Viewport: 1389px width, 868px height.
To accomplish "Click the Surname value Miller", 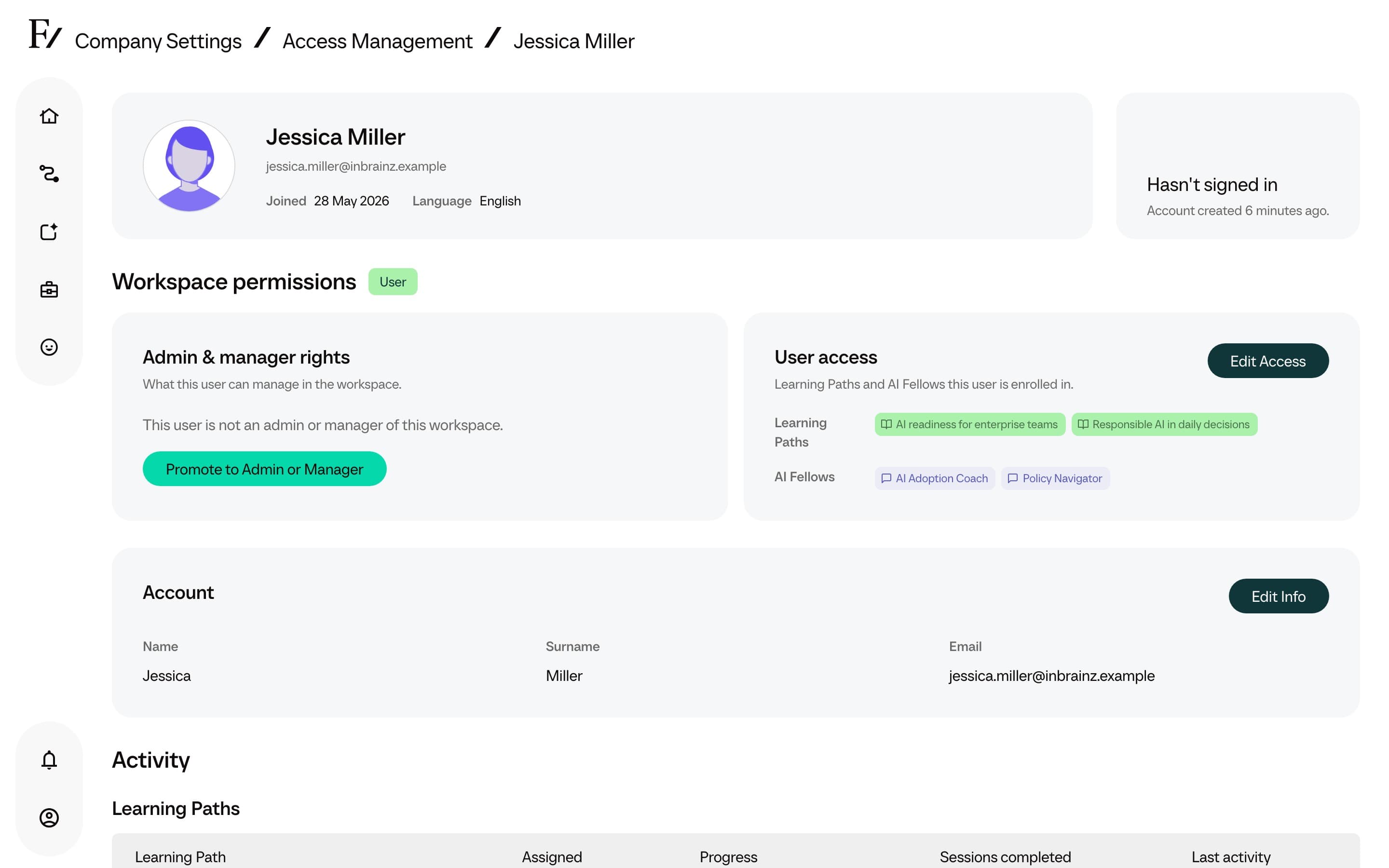I will (x=564, y=676).
